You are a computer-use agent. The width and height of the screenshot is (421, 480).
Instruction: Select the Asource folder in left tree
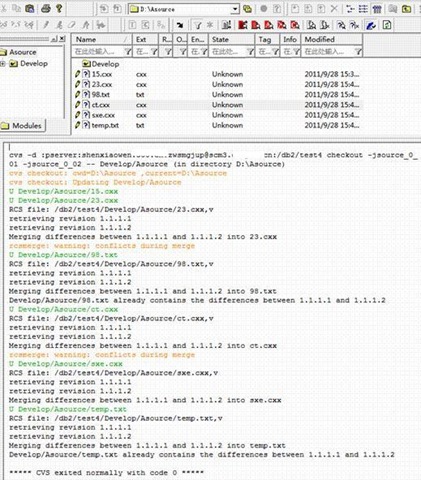(22, 52)
